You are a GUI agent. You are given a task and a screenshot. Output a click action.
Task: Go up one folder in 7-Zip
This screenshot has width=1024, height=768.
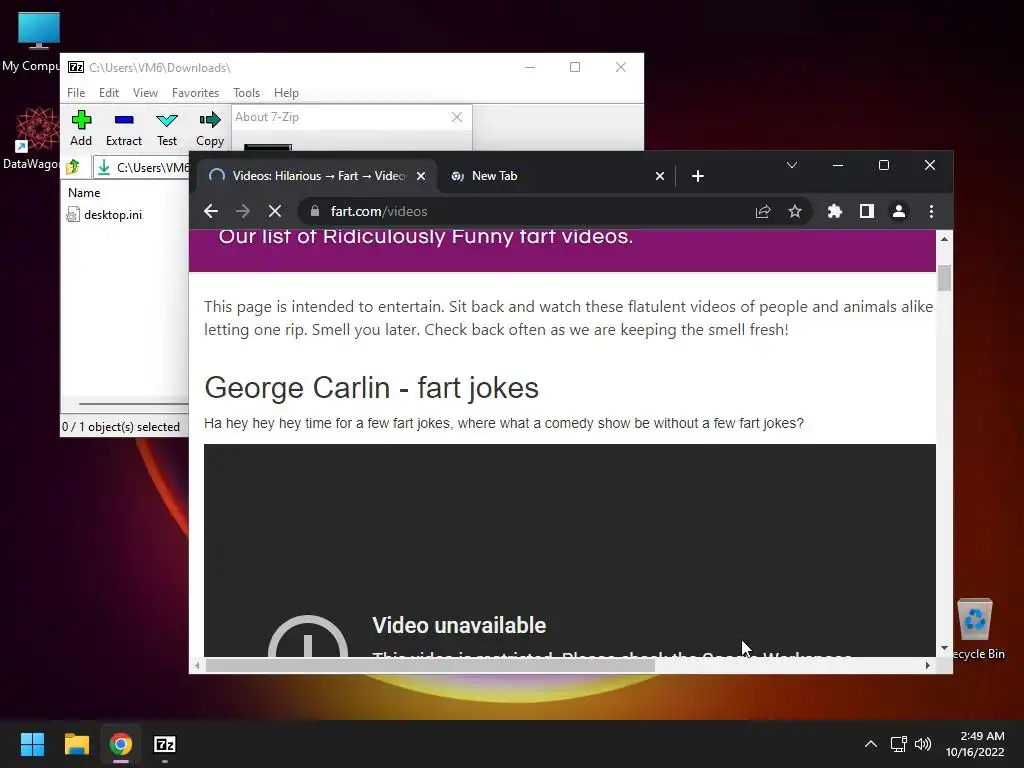[x=73, y=167]
